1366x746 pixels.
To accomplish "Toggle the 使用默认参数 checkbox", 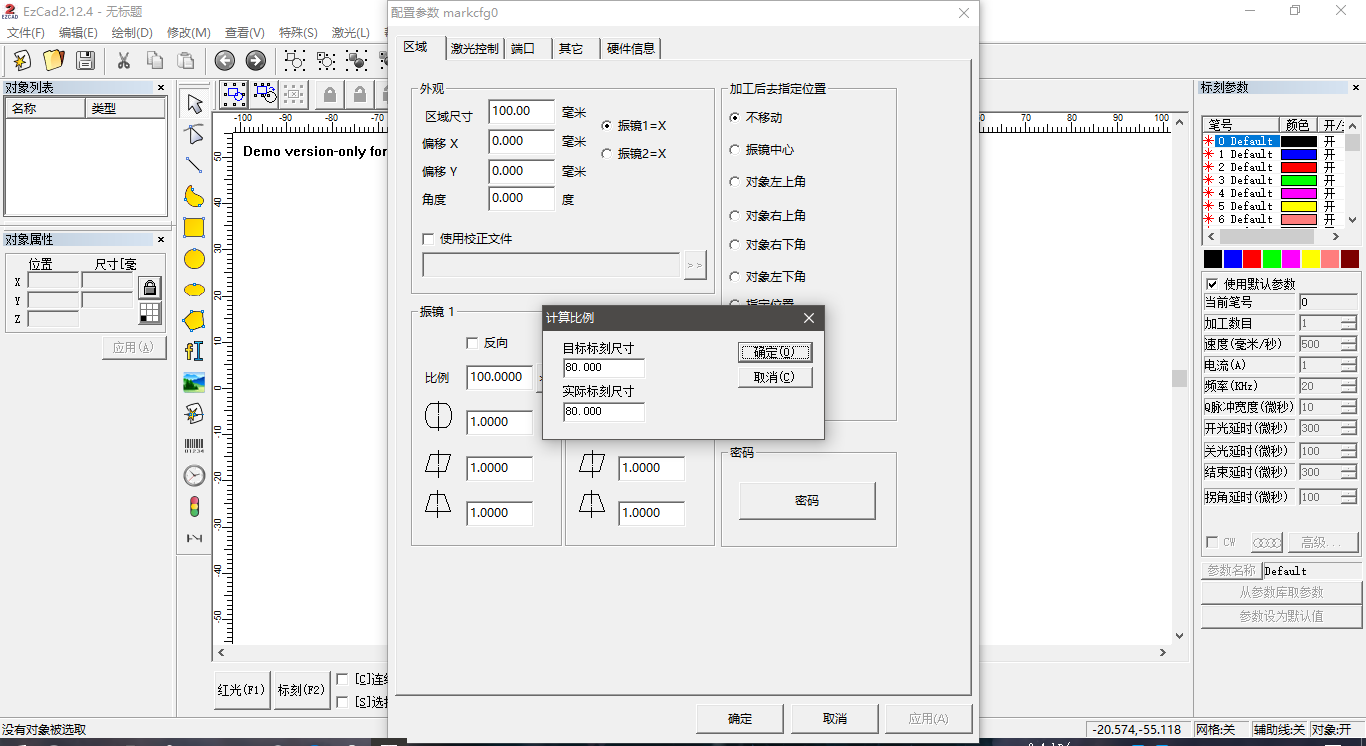I will 1213,284.
